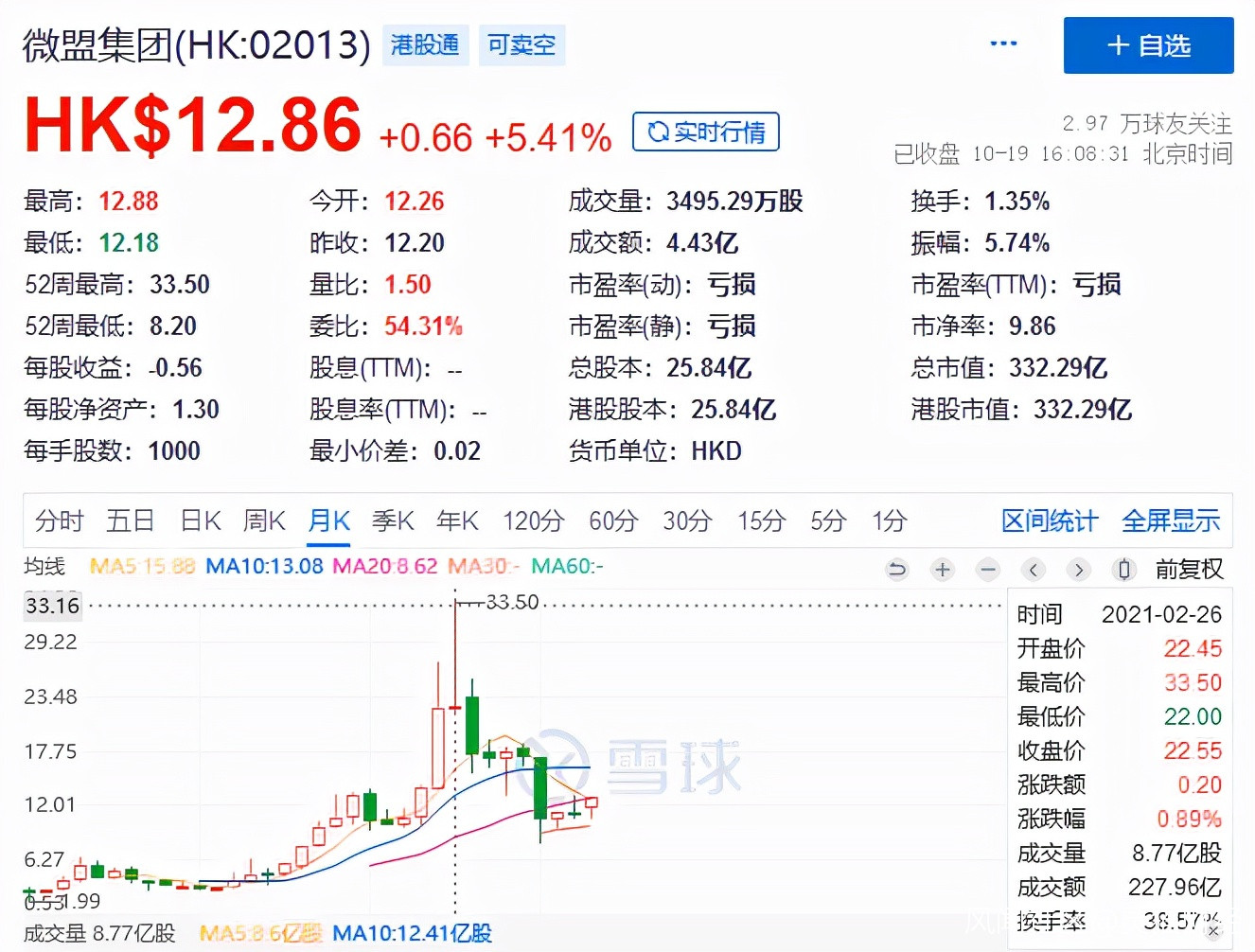Toggle MA5 moving average line

[x=142, y=567]
